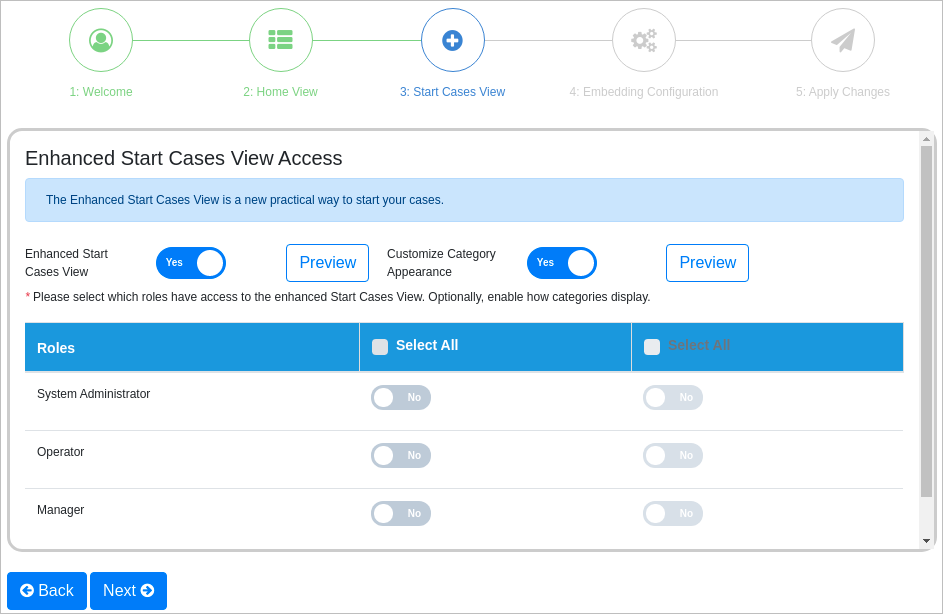Enable Start Cases access for Operator
The image size is (943, 614).
(x=401, y=456)
